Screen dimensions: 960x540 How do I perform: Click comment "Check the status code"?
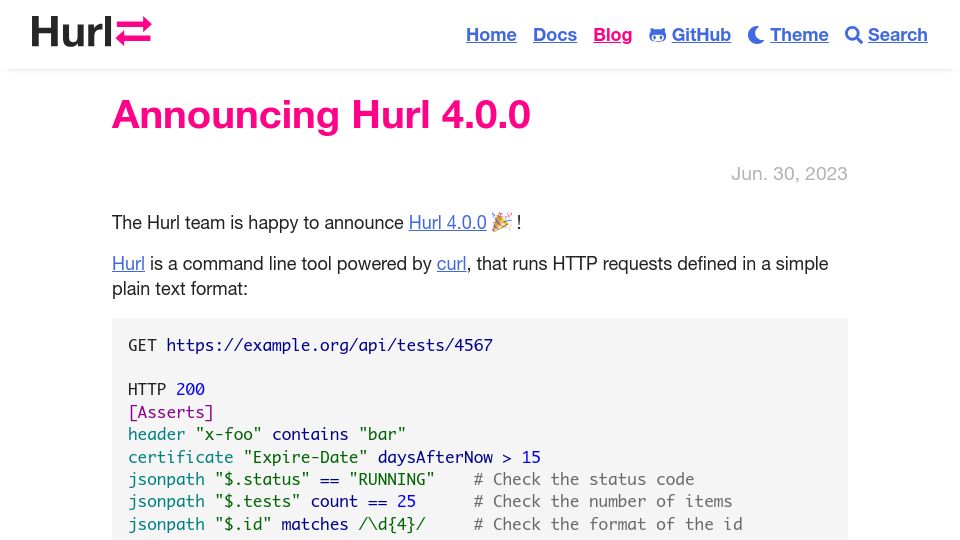(584, 479)
